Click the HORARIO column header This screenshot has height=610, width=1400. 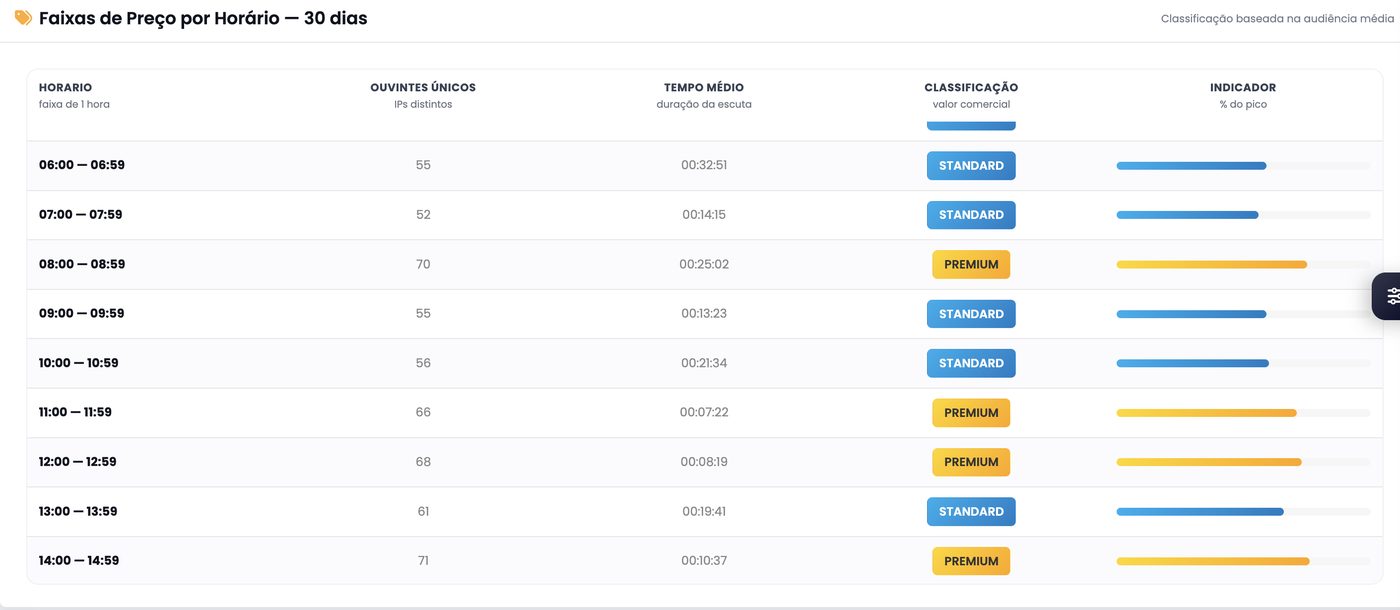(x=65, y=87)
